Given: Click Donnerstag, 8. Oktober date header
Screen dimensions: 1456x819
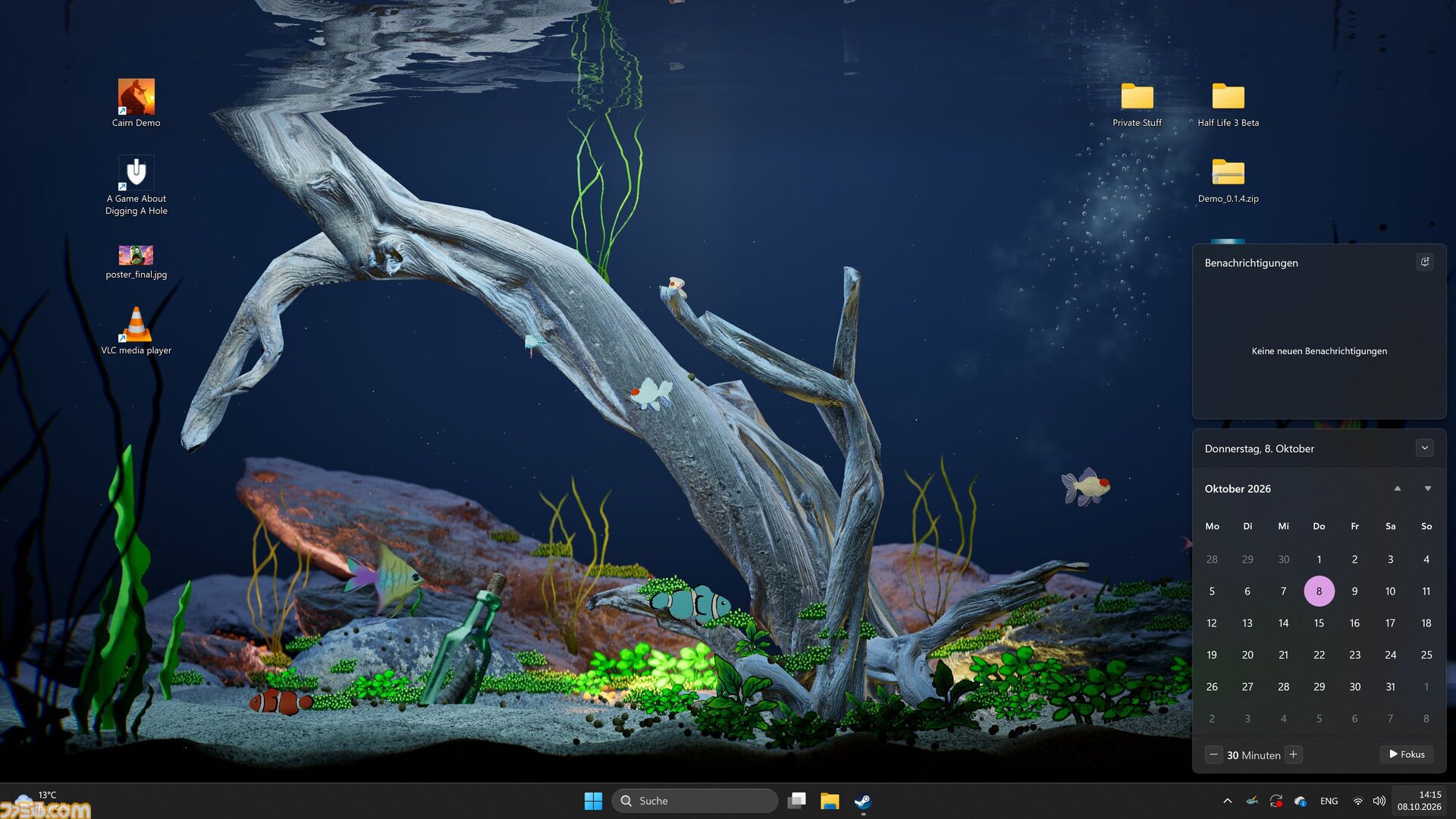Looking at the screenshot, I should tap(1259, 449).
